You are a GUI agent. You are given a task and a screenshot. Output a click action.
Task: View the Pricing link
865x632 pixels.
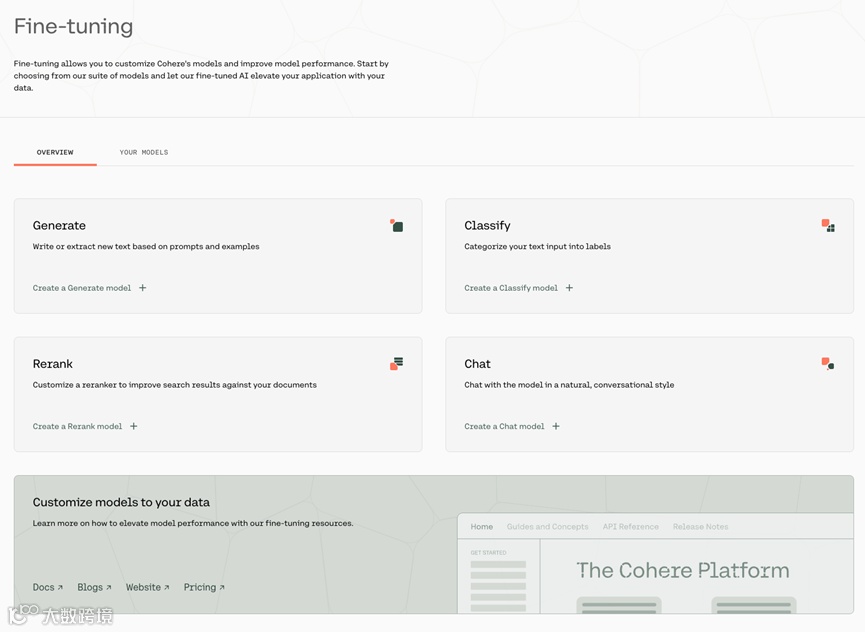pos(204,588)
